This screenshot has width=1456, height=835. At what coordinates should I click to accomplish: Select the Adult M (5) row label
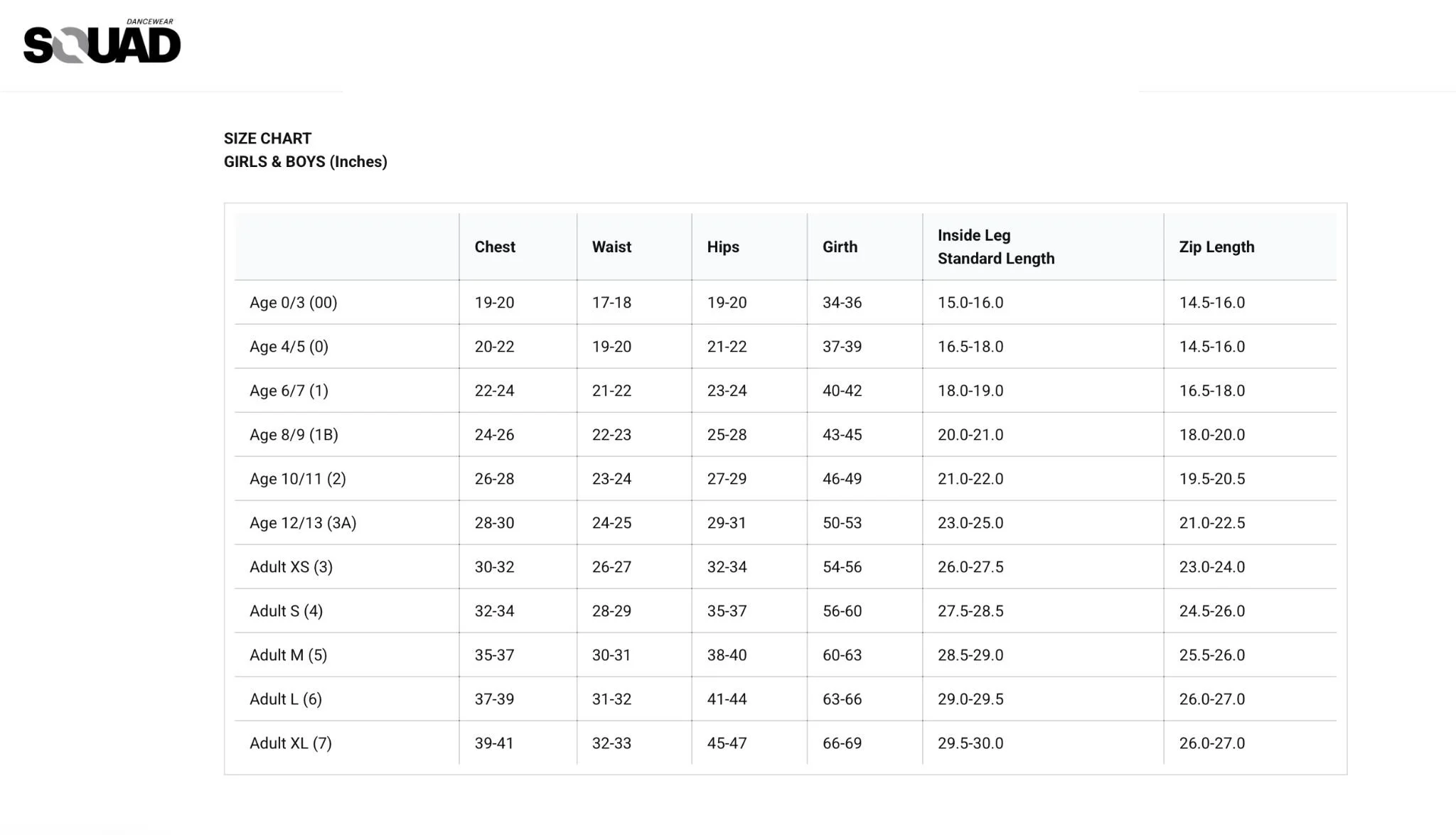coord(288,655)
